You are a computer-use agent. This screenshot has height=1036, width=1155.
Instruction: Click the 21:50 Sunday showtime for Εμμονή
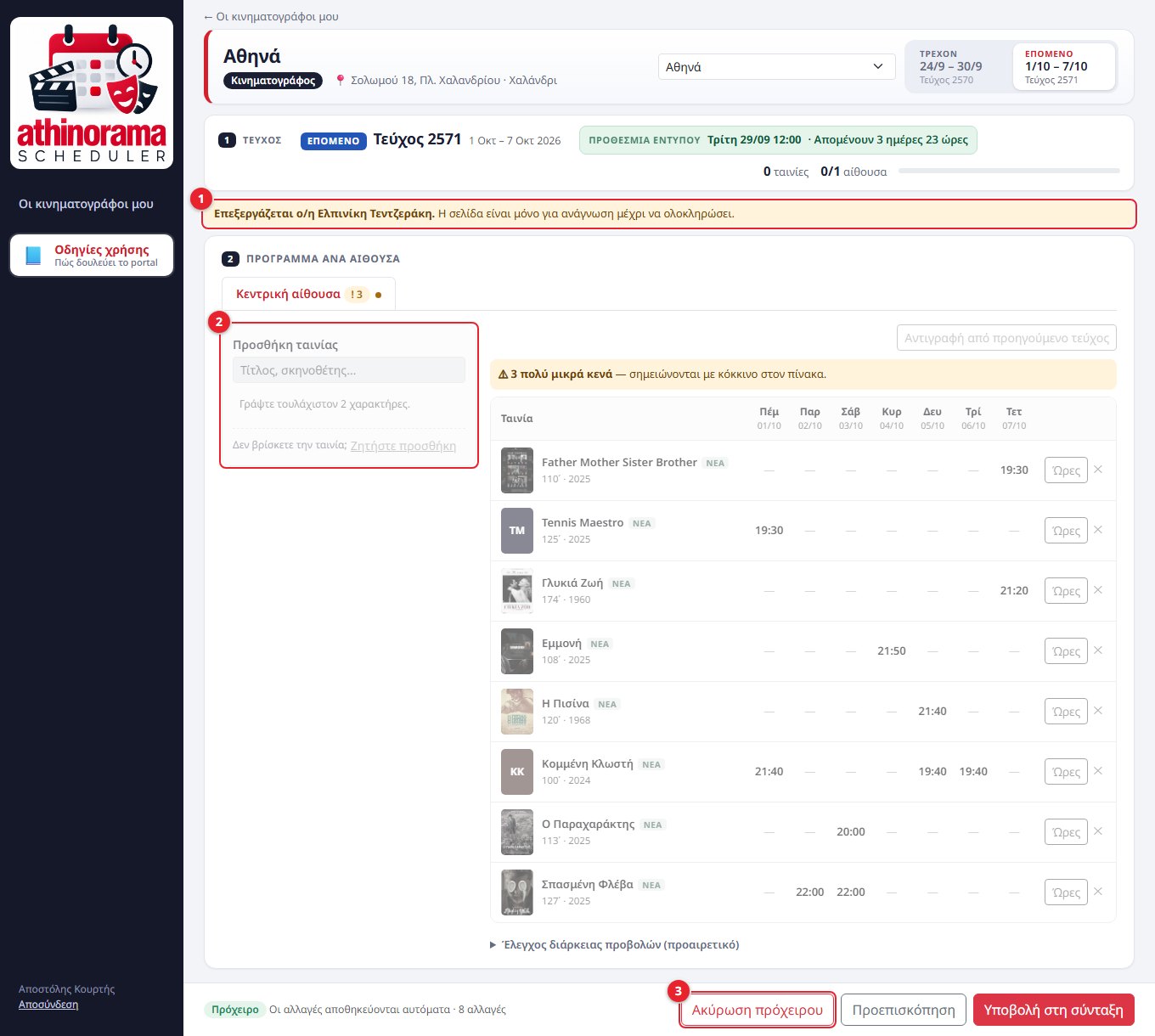coord(892,651)
